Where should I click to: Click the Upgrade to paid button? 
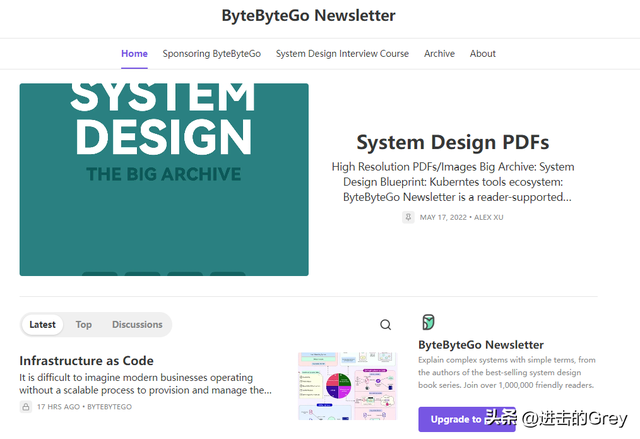point(467,419)
